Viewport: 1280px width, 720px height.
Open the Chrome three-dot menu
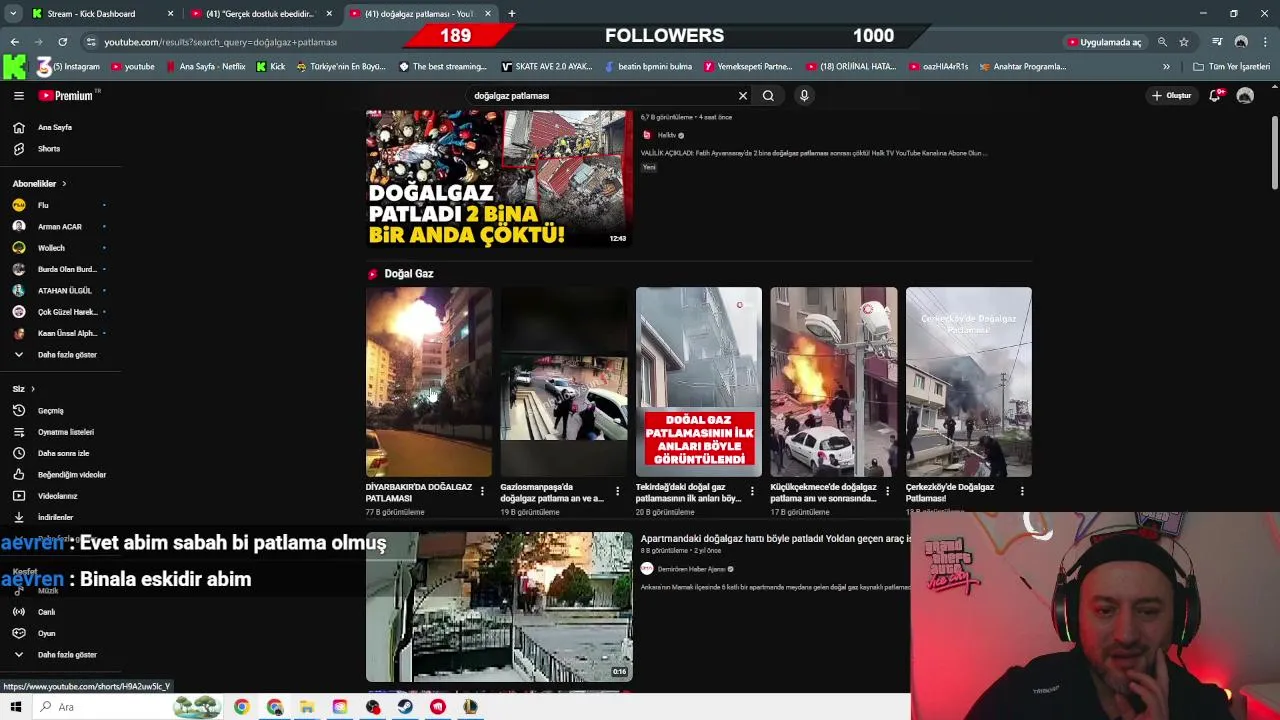[1266, 42]
